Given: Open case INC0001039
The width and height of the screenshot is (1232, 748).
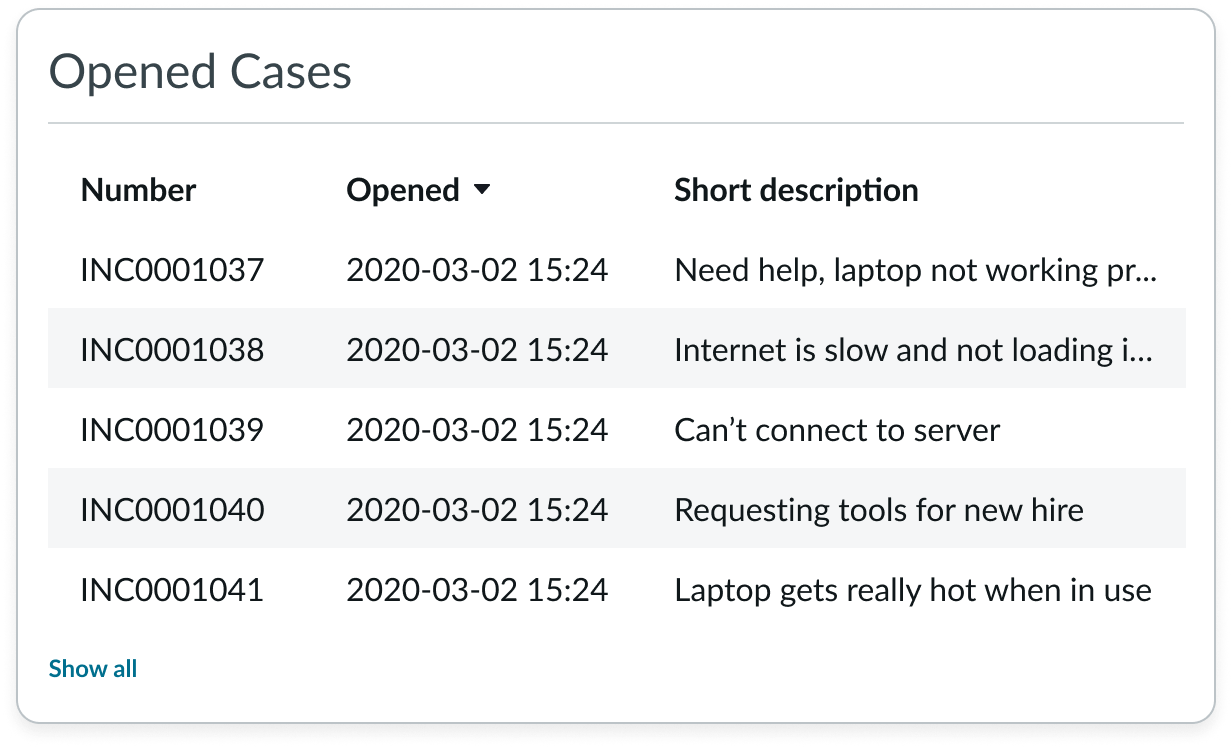Looking at the screenshot, I should pyautogui.click(x=172, y=430).
